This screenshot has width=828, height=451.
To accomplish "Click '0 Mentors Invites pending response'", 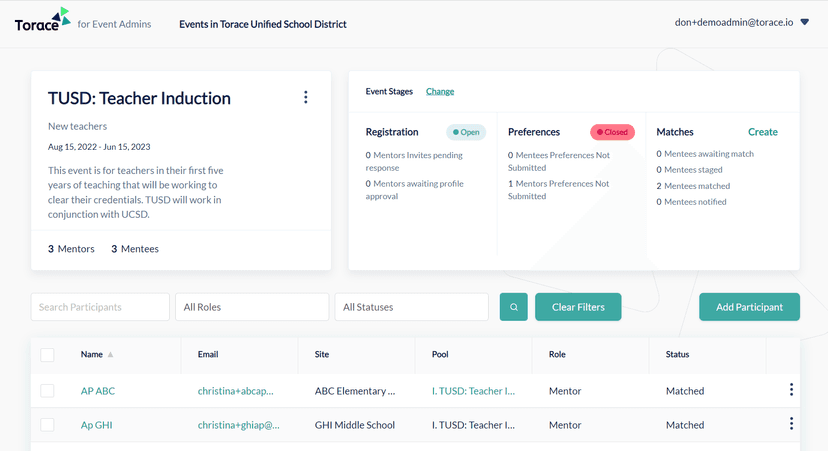I will click(x=414, y=161).
